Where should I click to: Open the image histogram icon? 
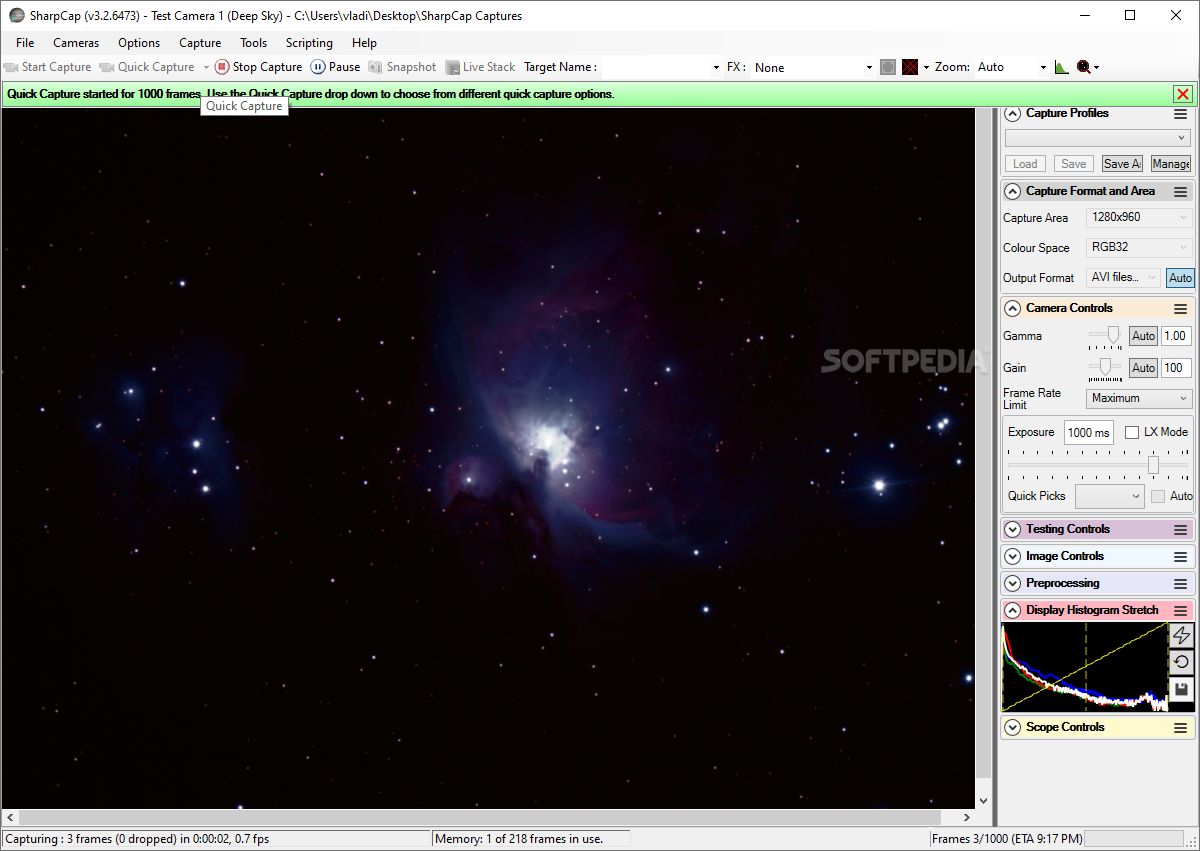[1061, 67]
